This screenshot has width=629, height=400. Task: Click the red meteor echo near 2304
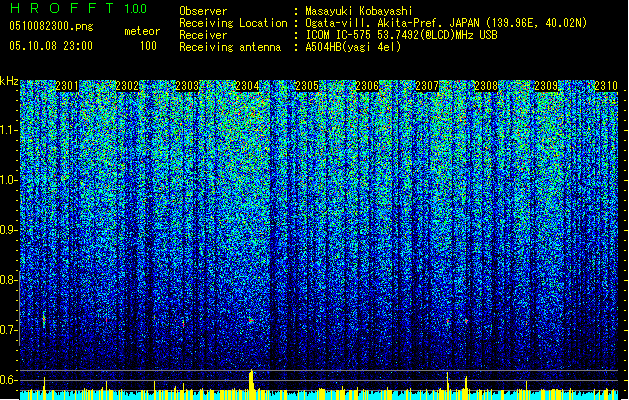tap(251, 321)
